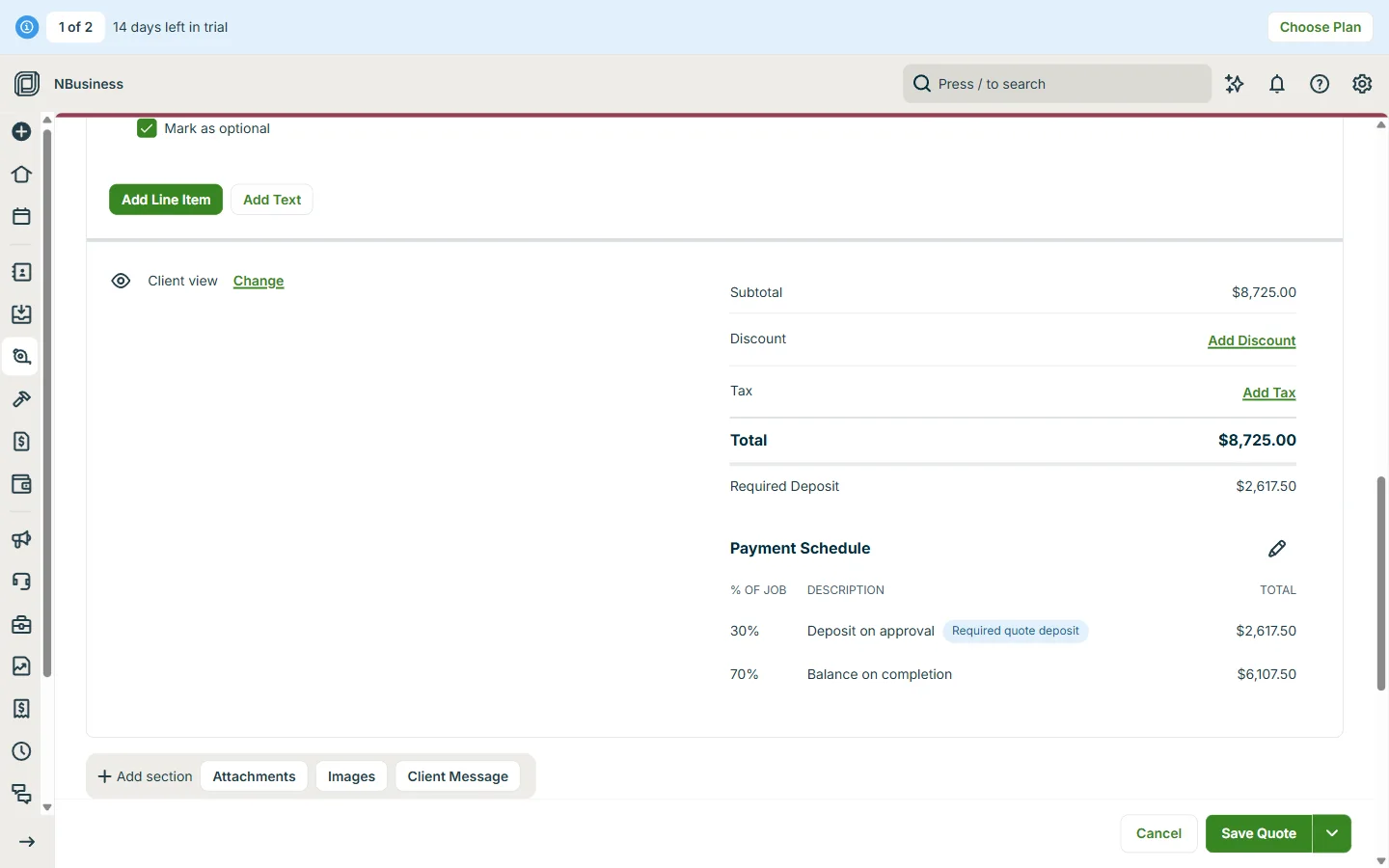The height and width of the screenshot is (868, 1389).
Task: Open Jobs hammer icon in sidebar
Action: pos(21,399)
